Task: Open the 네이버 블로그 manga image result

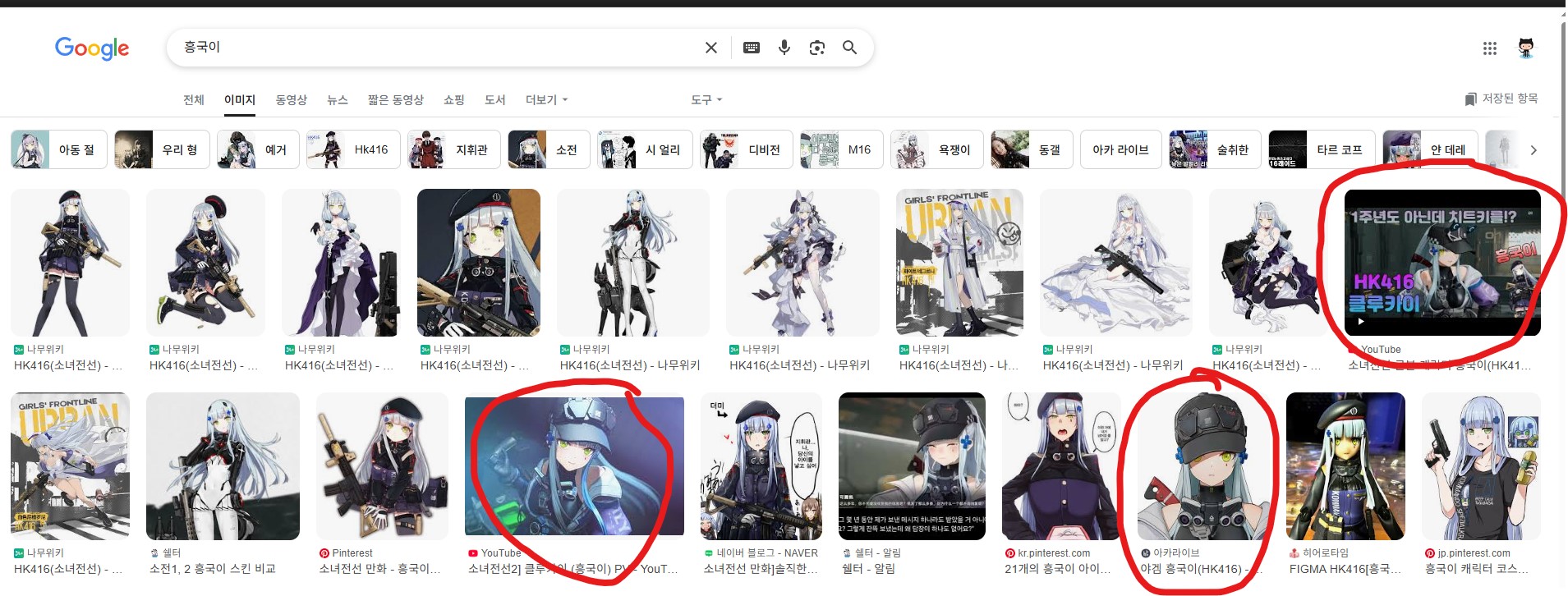Action: (761, 466)
